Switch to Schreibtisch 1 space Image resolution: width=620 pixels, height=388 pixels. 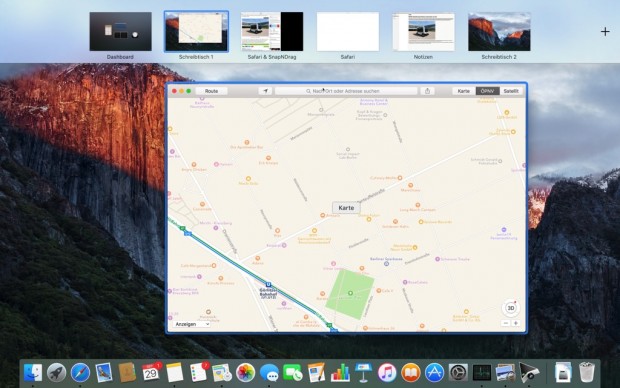point(197,31)
